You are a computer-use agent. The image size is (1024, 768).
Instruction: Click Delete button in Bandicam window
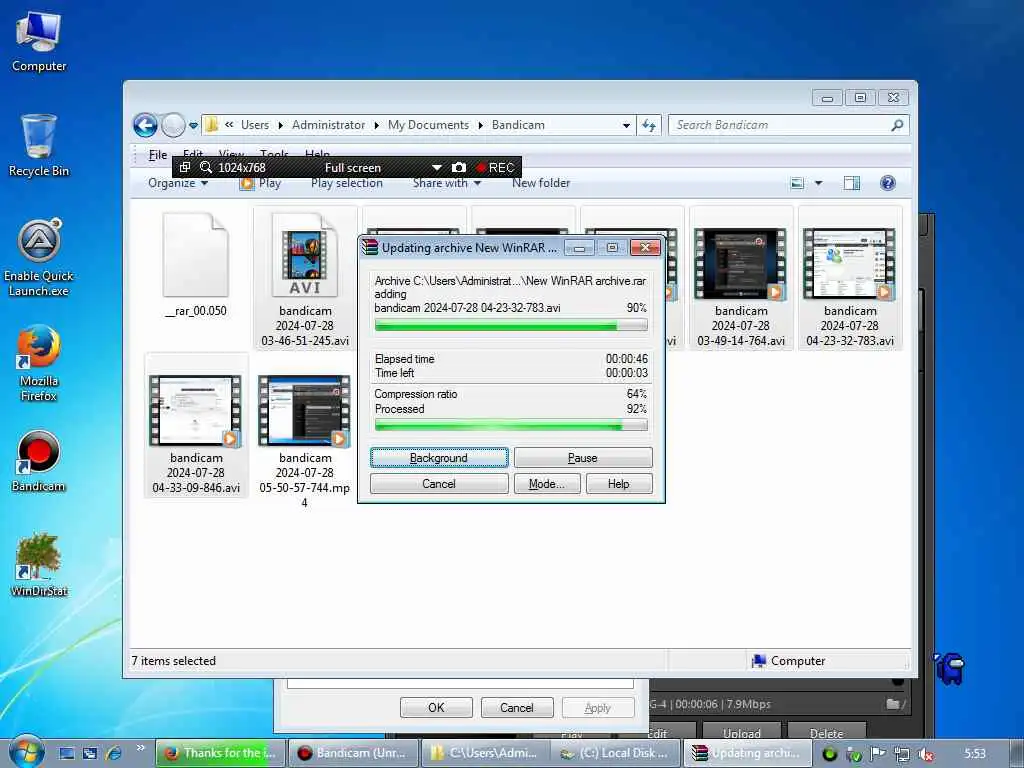pos(827,733)
